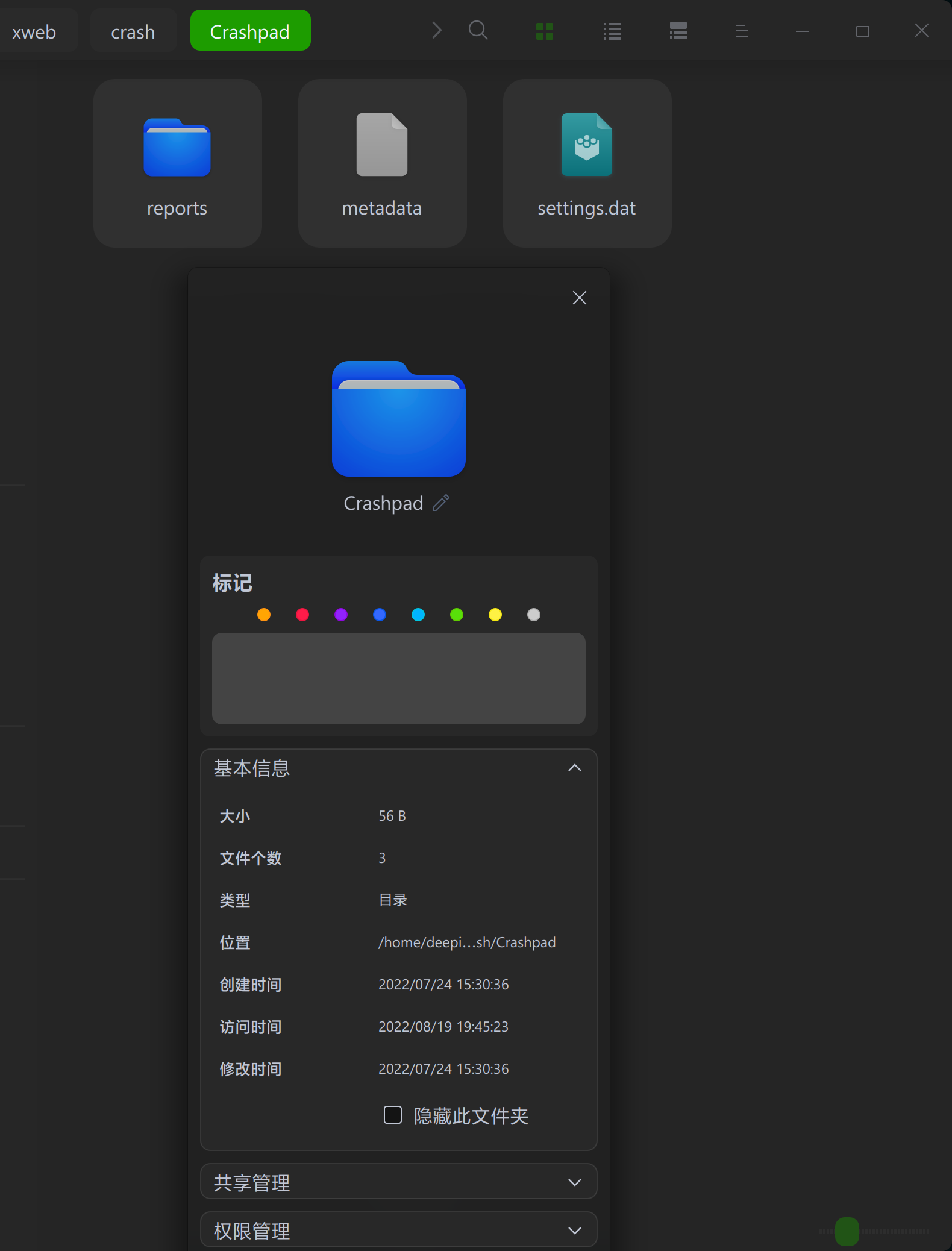Click the large Crashpad folder icon
This screenshot has height=1251, width=952.
pyautogui.click(x=399, y=419)
